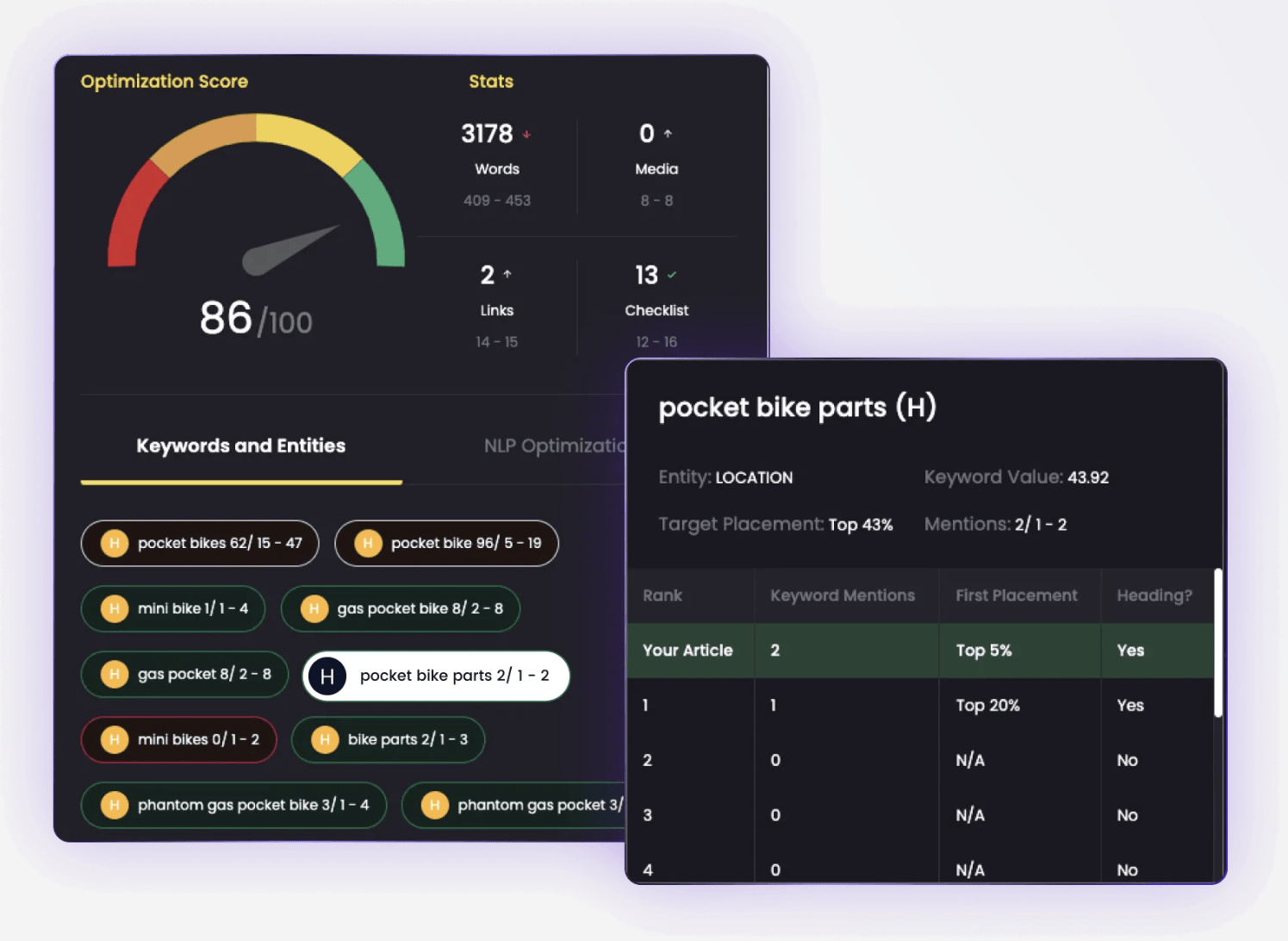Select the Your Article row in table
This screenshot has width=1288, height=941.
click(x=920, y=651)
